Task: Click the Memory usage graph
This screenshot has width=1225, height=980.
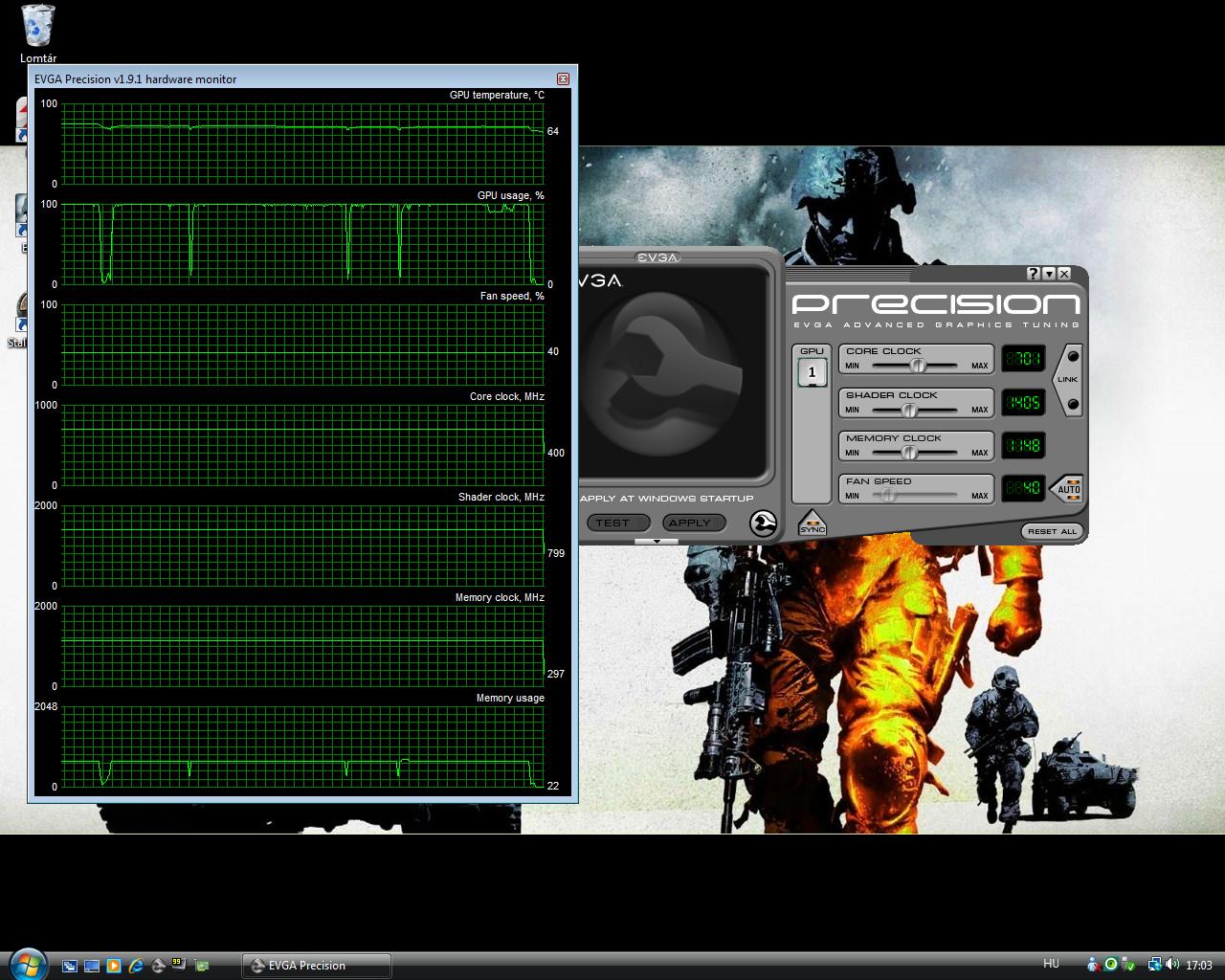Action: 303,746
